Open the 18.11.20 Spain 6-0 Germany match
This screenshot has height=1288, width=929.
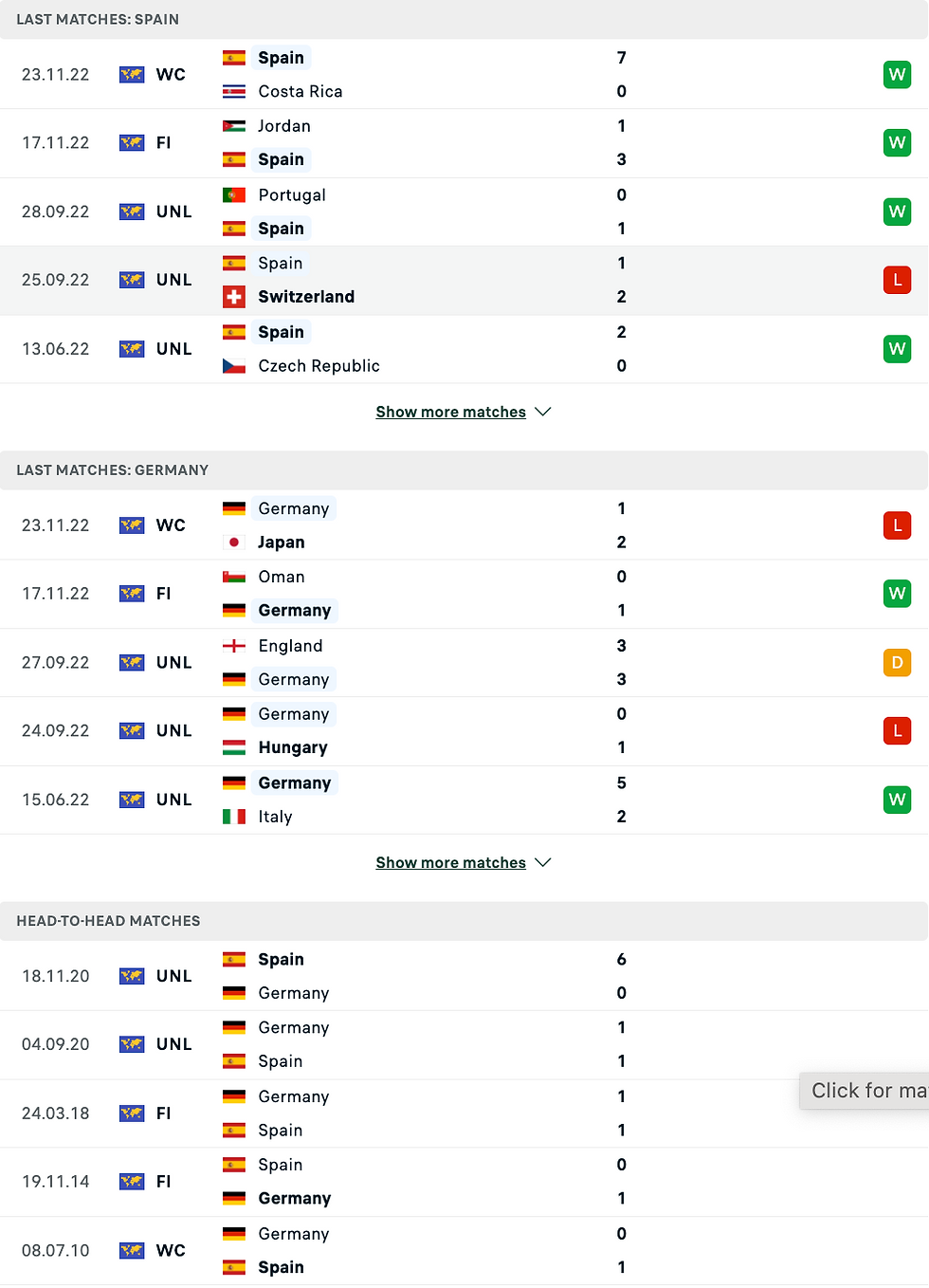coord(464,976)
